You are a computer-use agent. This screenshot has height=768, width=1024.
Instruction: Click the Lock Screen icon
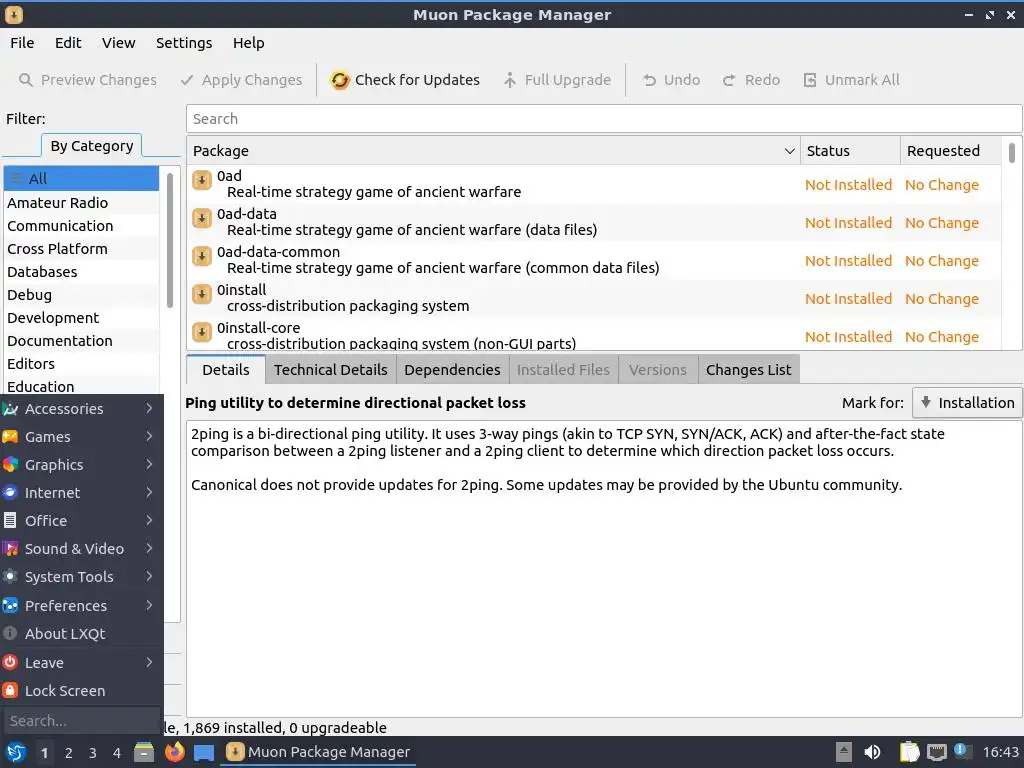click(10, 690)
